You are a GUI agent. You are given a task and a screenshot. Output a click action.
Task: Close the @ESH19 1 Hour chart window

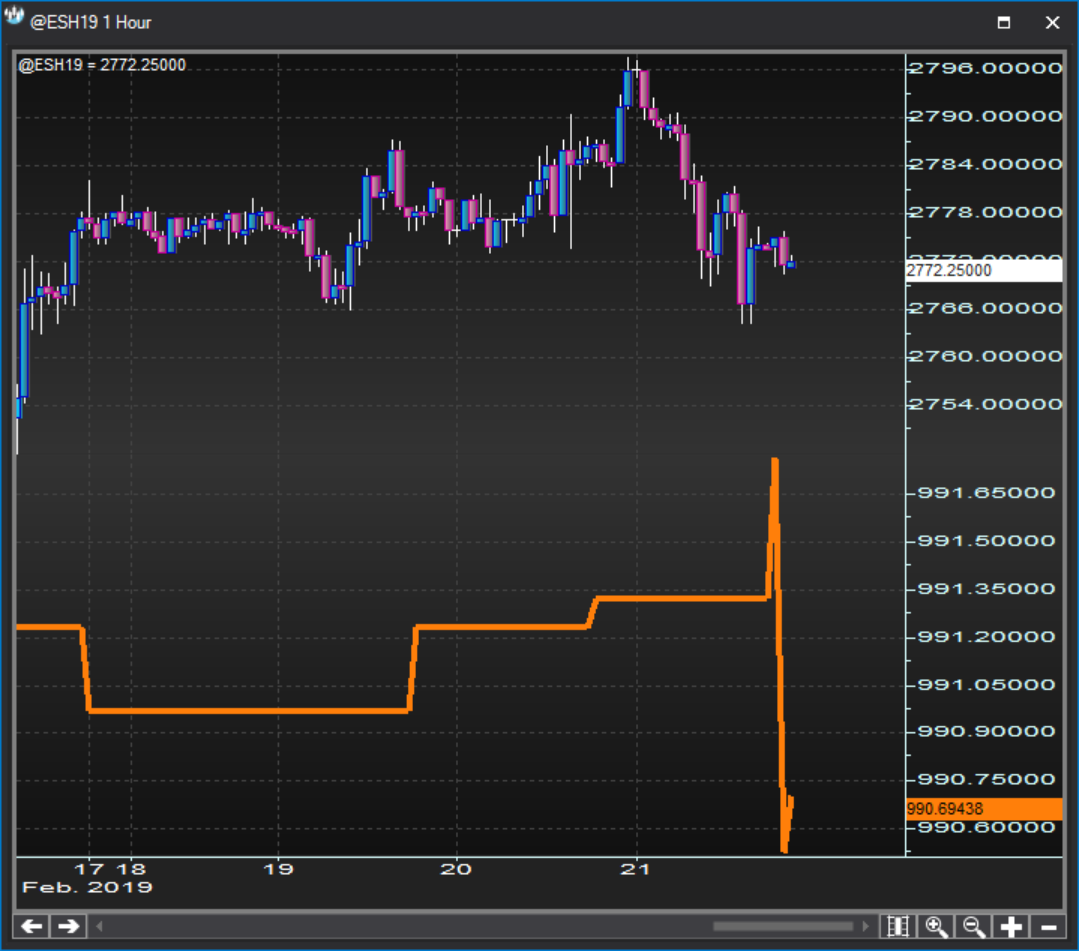pyautogui.click(x=1052, y=23)
